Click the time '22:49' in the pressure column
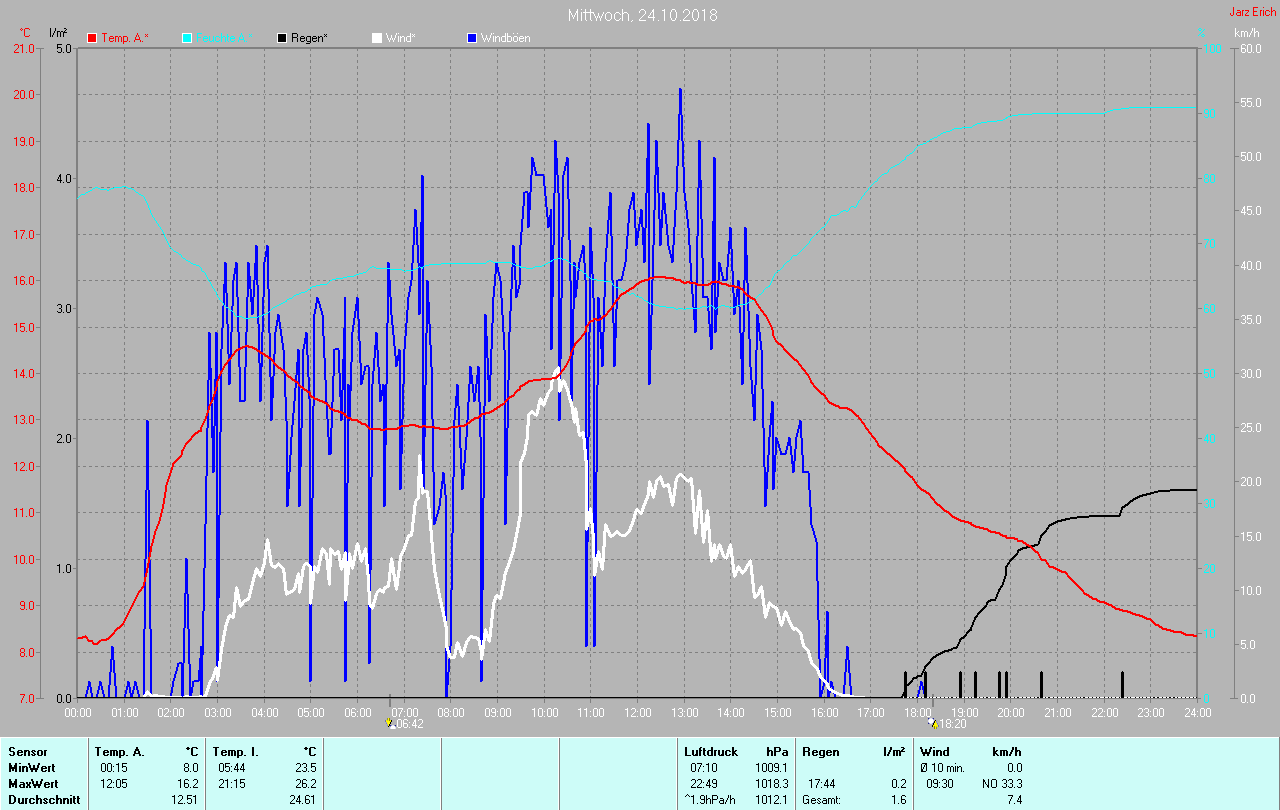The width and height of the screenshot is (1280, 810). click(x=704, y=784)
